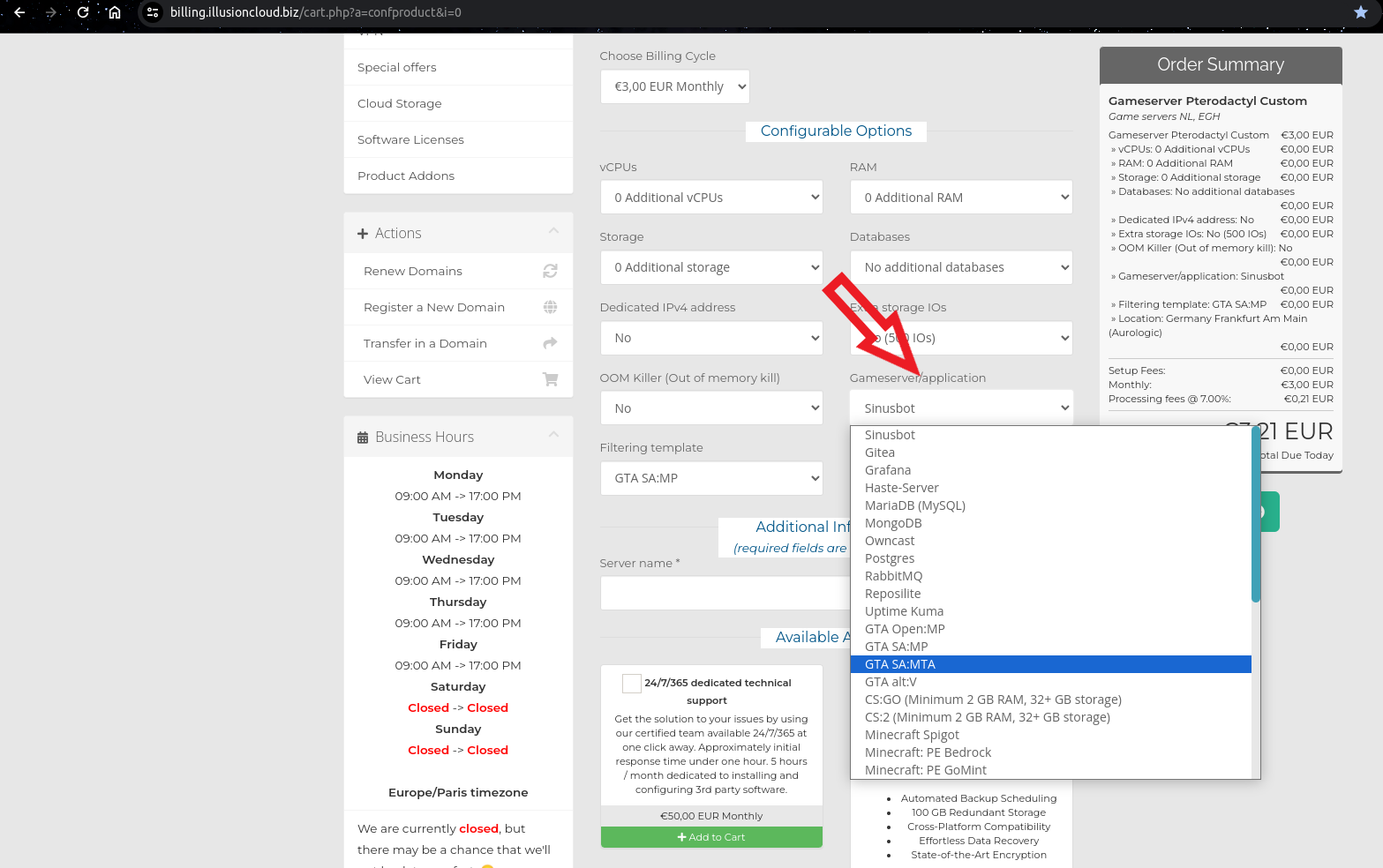Tick the 24/7/365 dedicated technical support checkbox
This screenshot has width=1383, height=868.
pyautogui.click(x=632, y=684)
